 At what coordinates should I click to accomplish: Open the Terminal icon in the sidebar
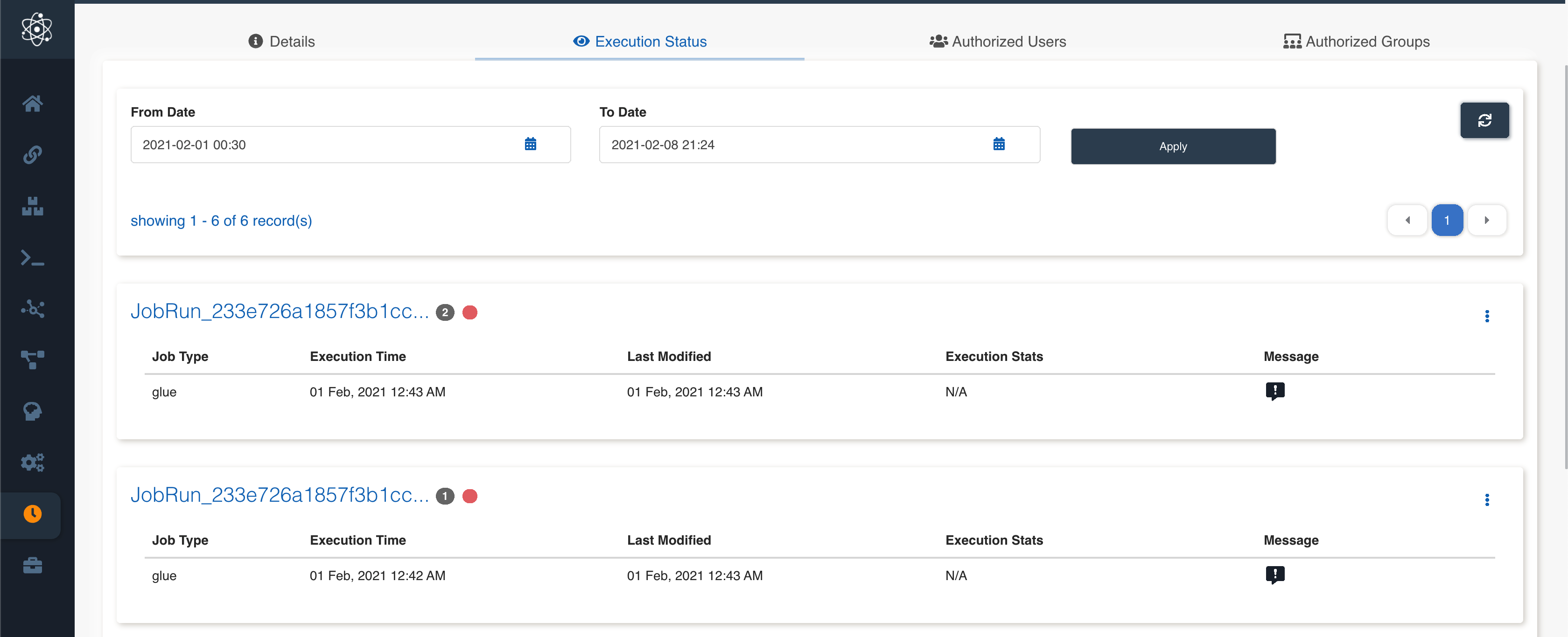pos(33,258)
